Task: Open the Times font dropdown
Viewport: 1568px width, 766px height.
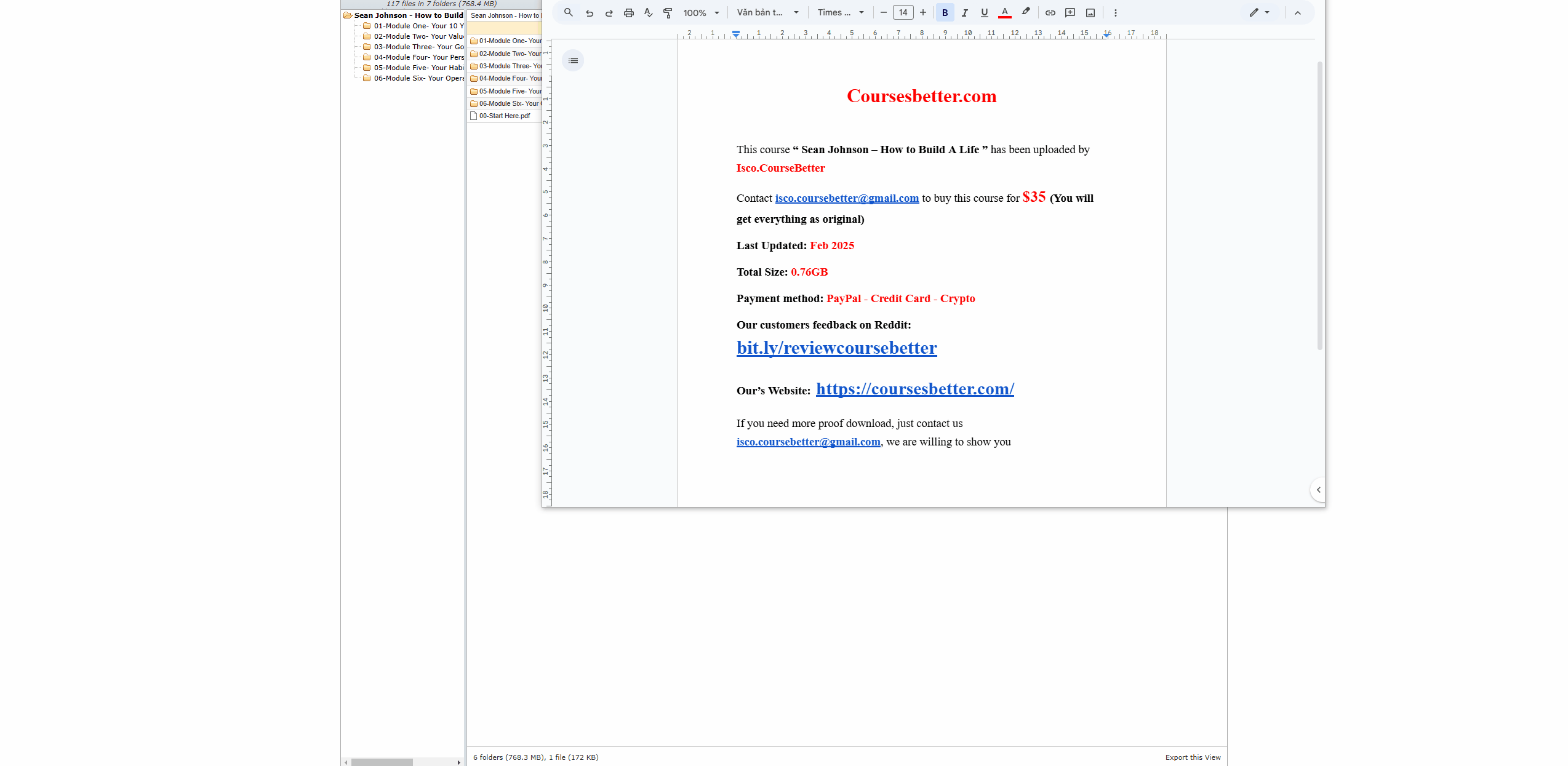Action: point(841,12)
